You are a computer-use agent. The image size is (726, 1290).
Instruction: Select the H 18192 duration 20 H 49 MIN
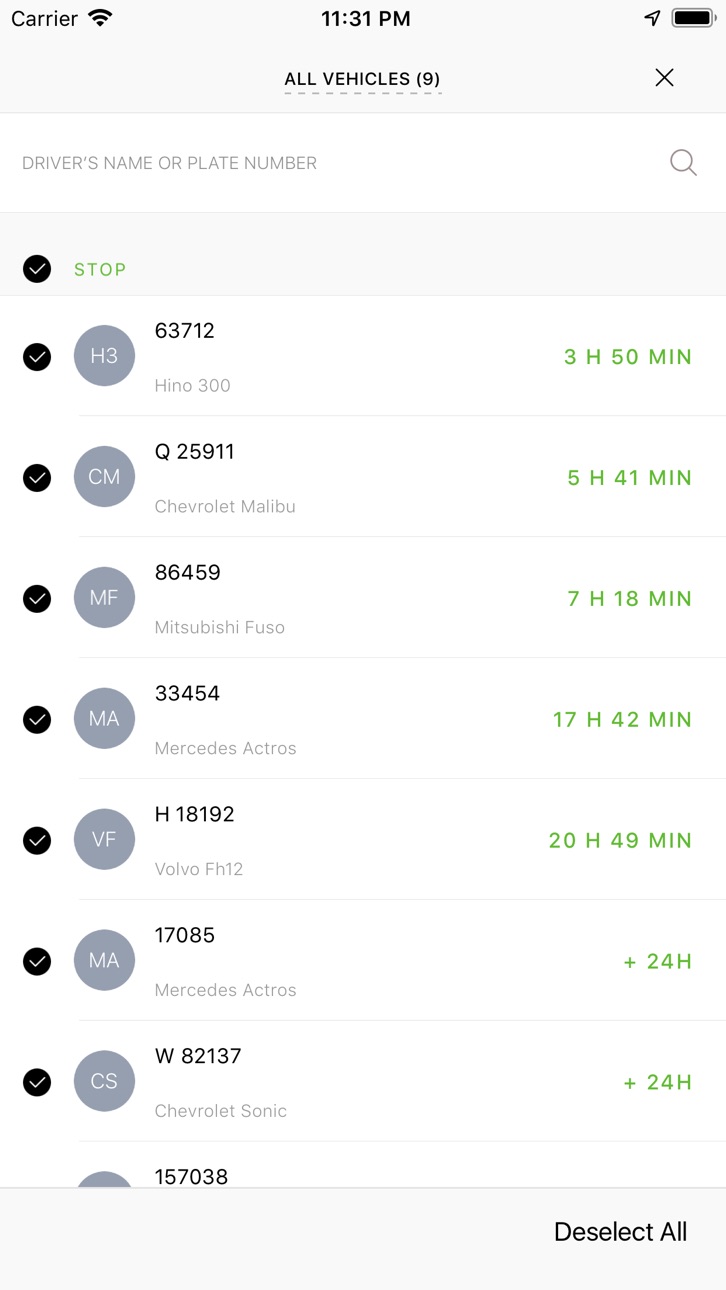tap(620, 841)
